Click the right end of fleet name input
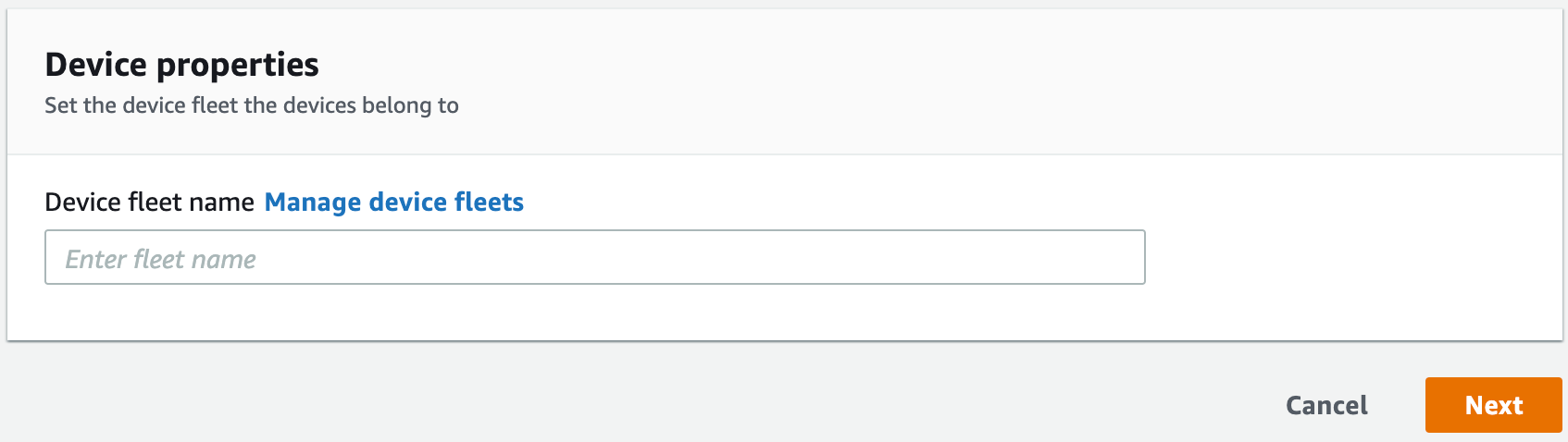The width and height of the screenshot is (1568, 442). click(x=1111, y=258)
